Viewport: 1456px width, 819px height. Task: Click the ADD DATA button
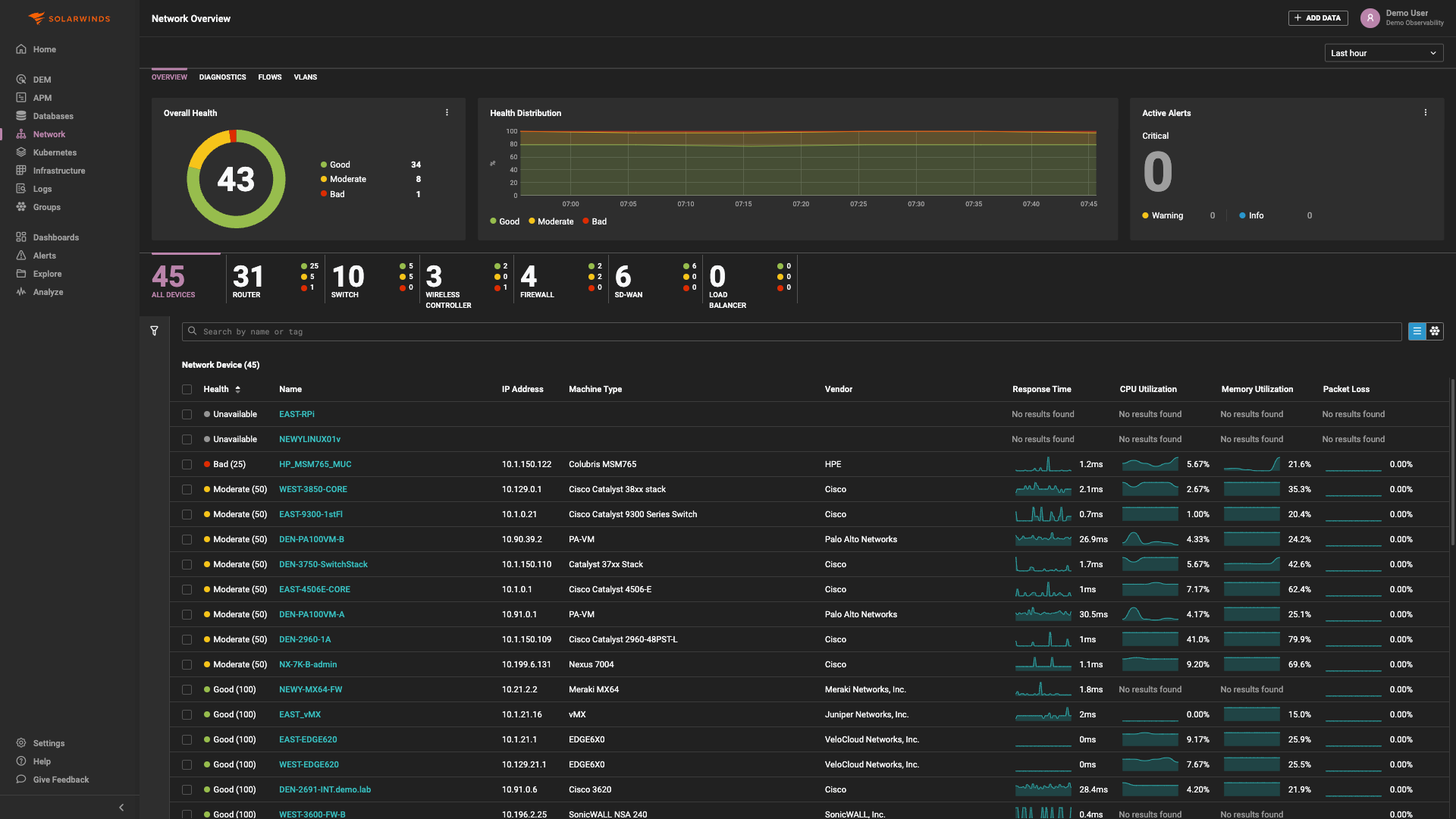point(1318,17)
